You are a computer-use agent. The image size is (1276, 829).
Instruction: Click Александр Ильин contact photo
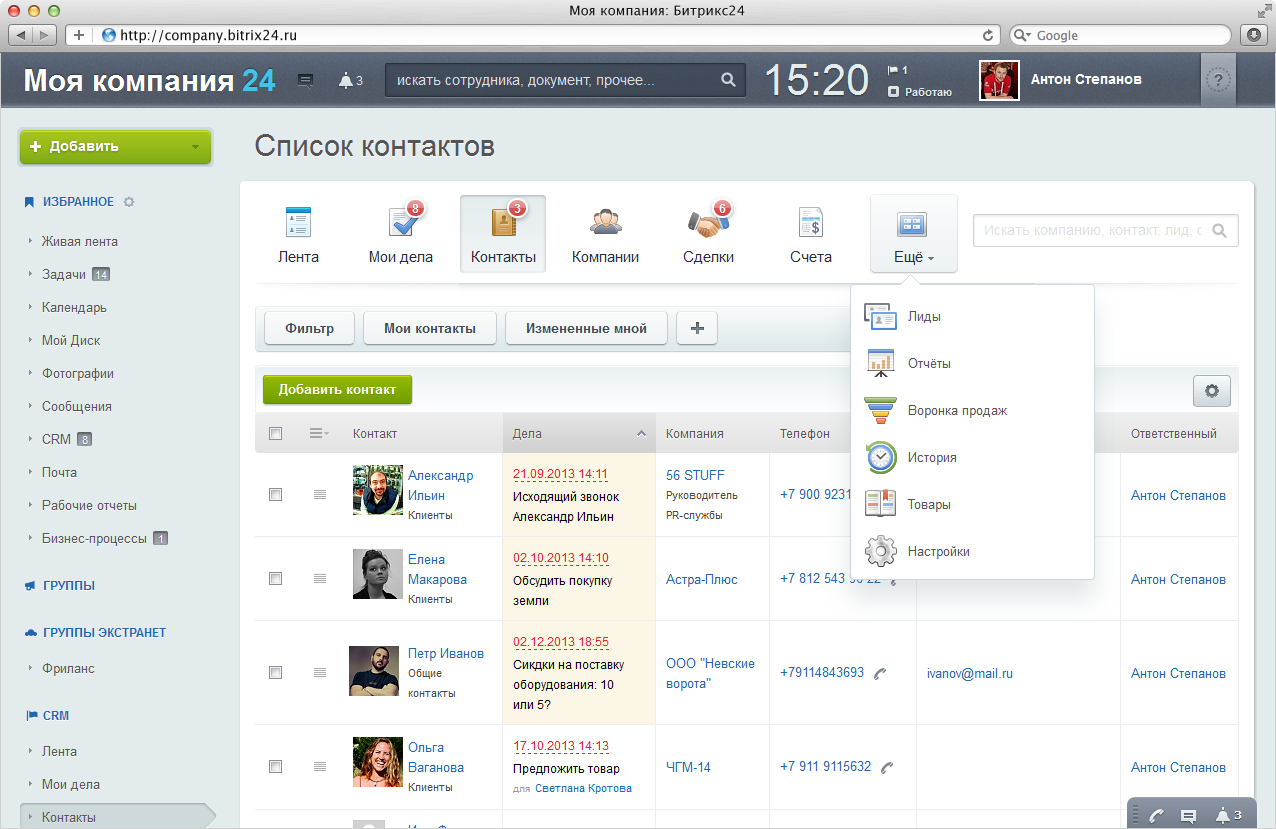(378, 490)
